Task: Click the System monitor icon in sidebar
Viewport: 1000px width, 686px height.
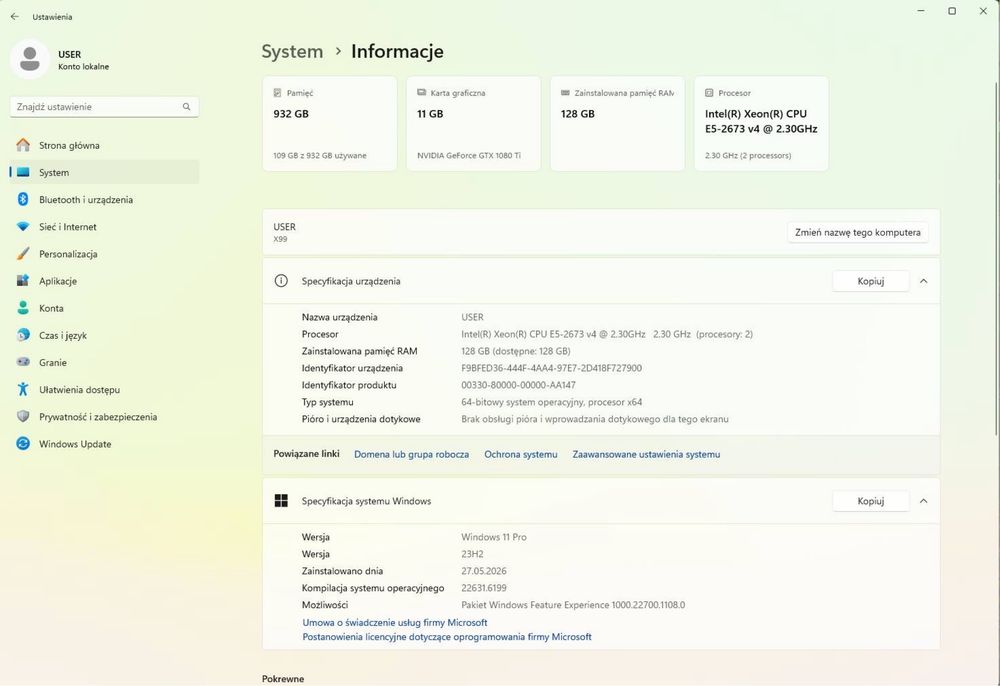Action: point(23,172)
